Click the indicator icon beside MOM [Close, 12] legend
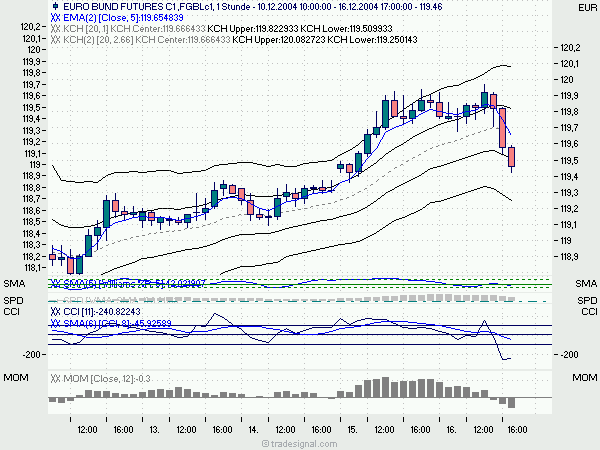Viewport: 600px width, 450px height. pos(55,379)
